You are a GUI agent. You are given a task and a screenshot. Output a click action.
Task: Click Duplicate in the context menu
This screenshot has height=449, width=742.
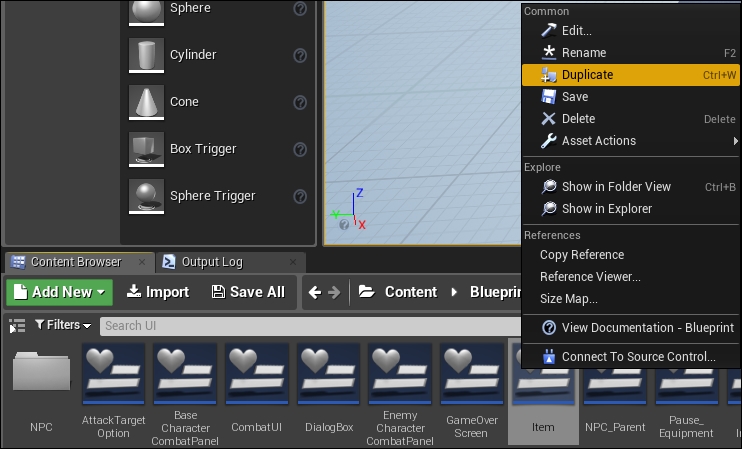pos(630,75)
